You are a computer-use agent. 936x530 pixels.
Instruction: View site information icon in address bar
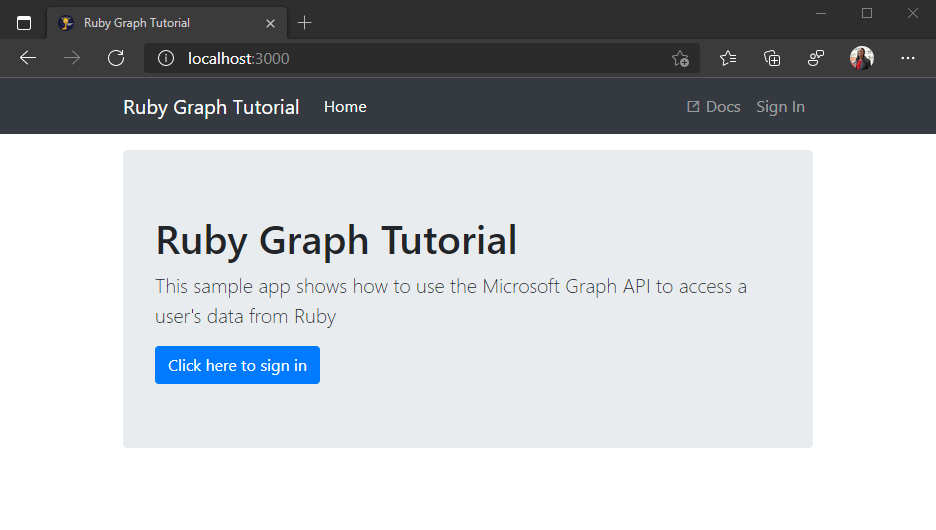point(165,58)
